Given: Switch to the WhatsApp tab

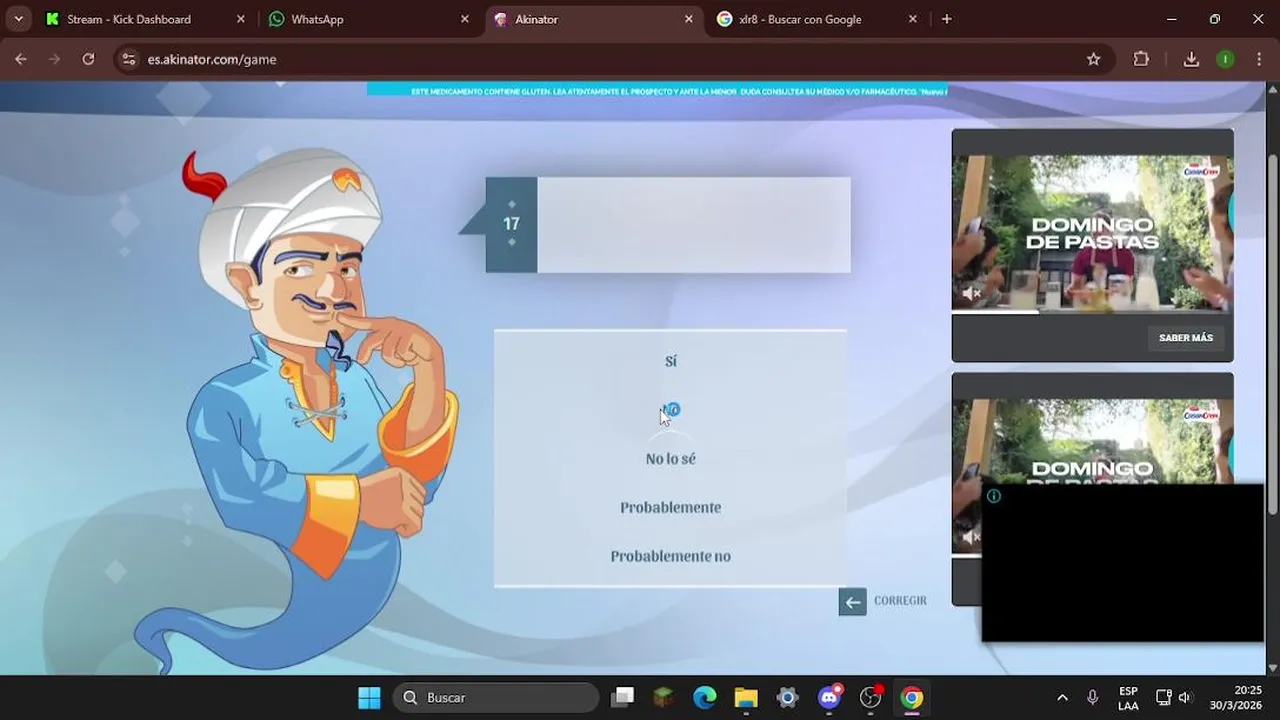Looking at the screenshot, I should 368,19.
